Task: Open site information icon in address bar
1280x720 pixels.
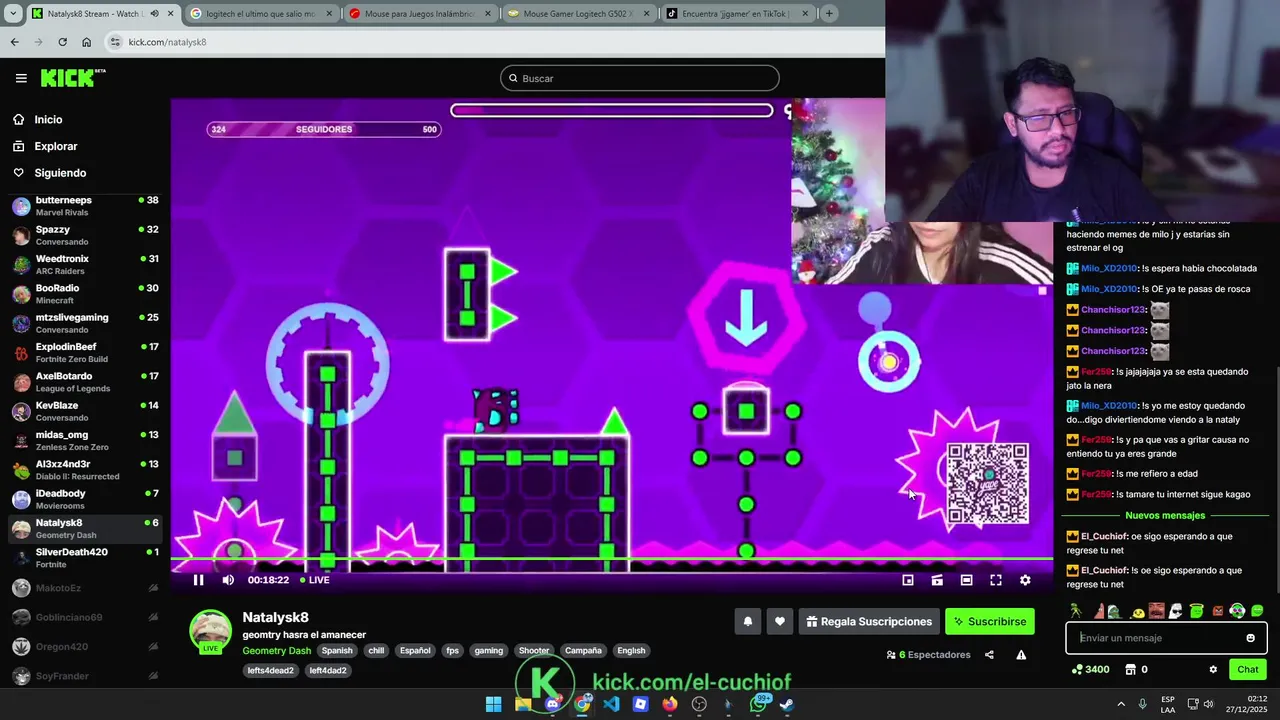Action: (x=115, y=42)
